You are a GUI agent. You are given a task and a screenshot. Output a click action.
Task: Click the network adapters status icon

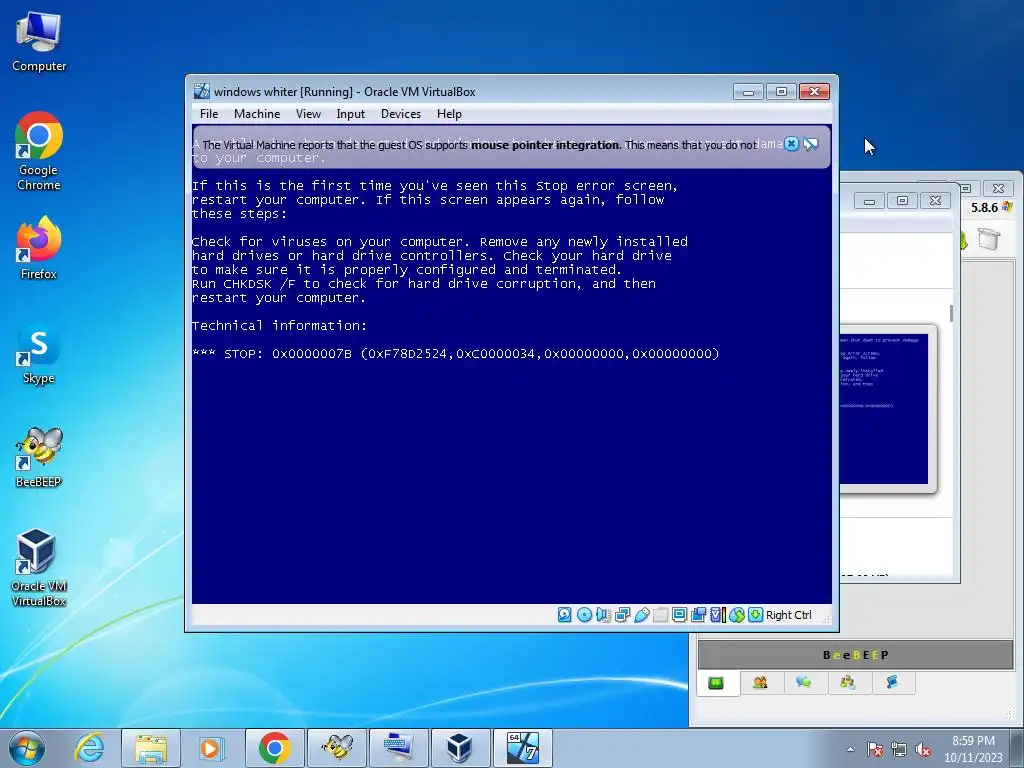(x=622, y=615)
